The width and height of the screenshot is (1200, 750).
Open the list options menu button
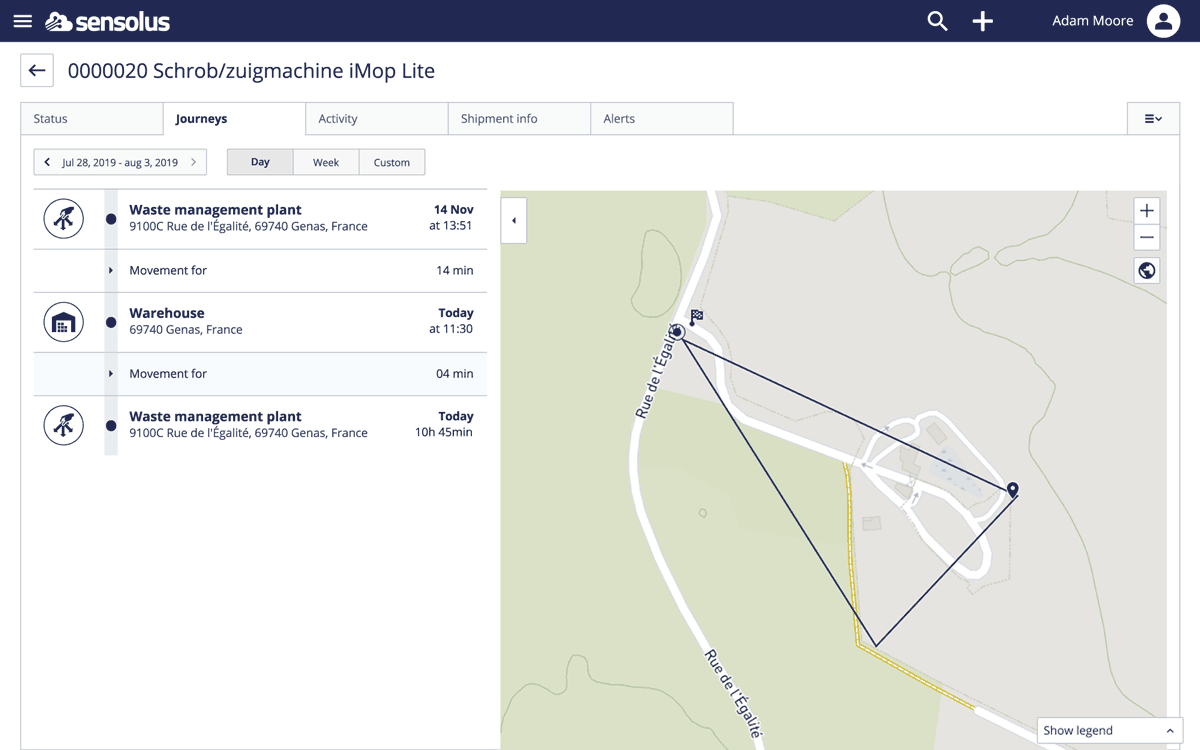[1153, 119]
